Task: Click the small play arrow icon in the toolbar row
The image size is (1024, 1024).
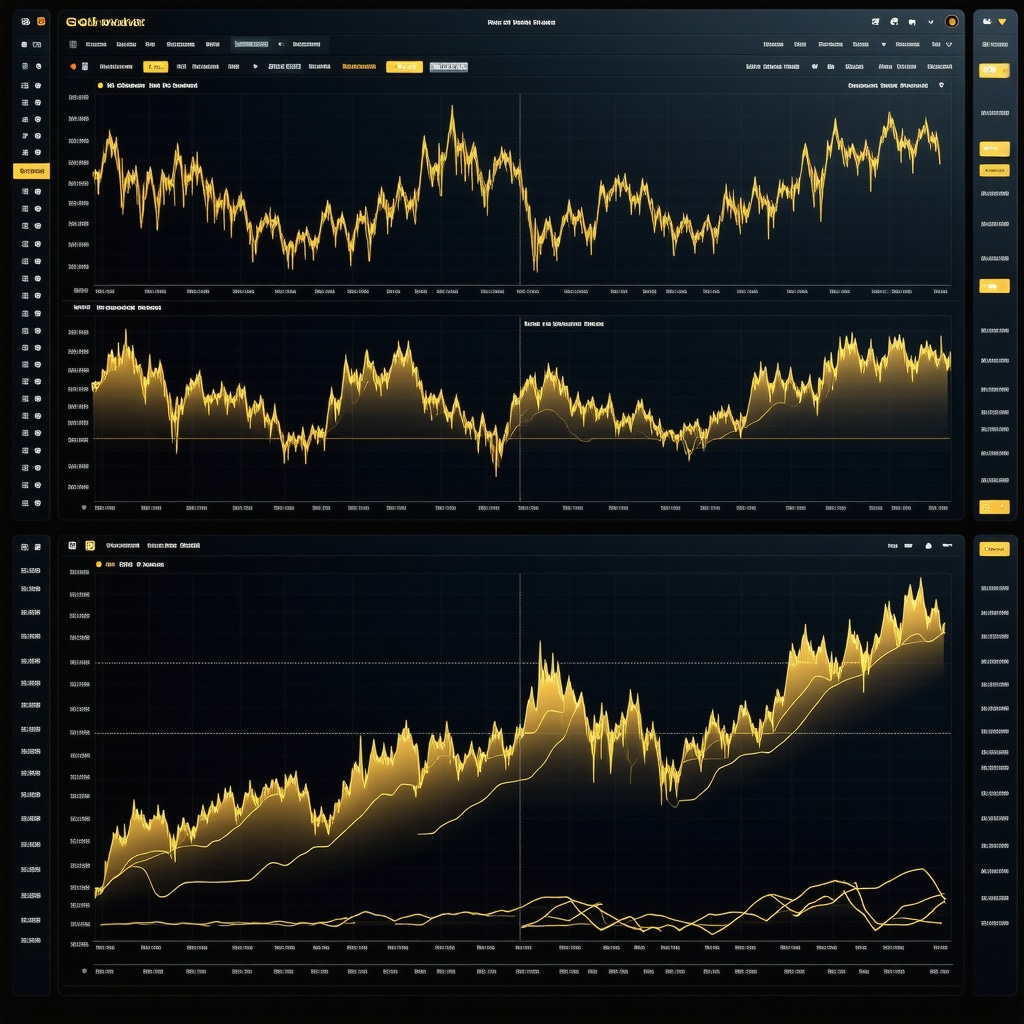Action: (x=255, y=67)
